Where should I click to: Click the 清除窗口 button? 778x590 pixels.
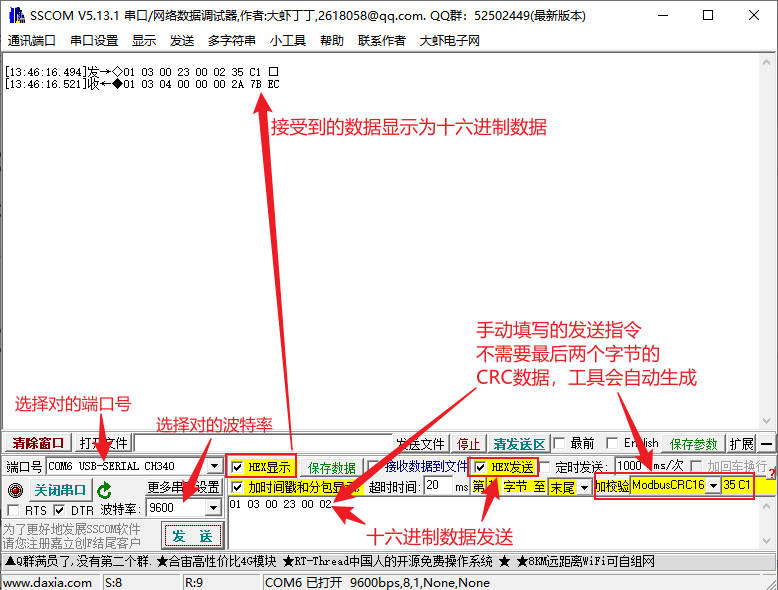point(38,443)
